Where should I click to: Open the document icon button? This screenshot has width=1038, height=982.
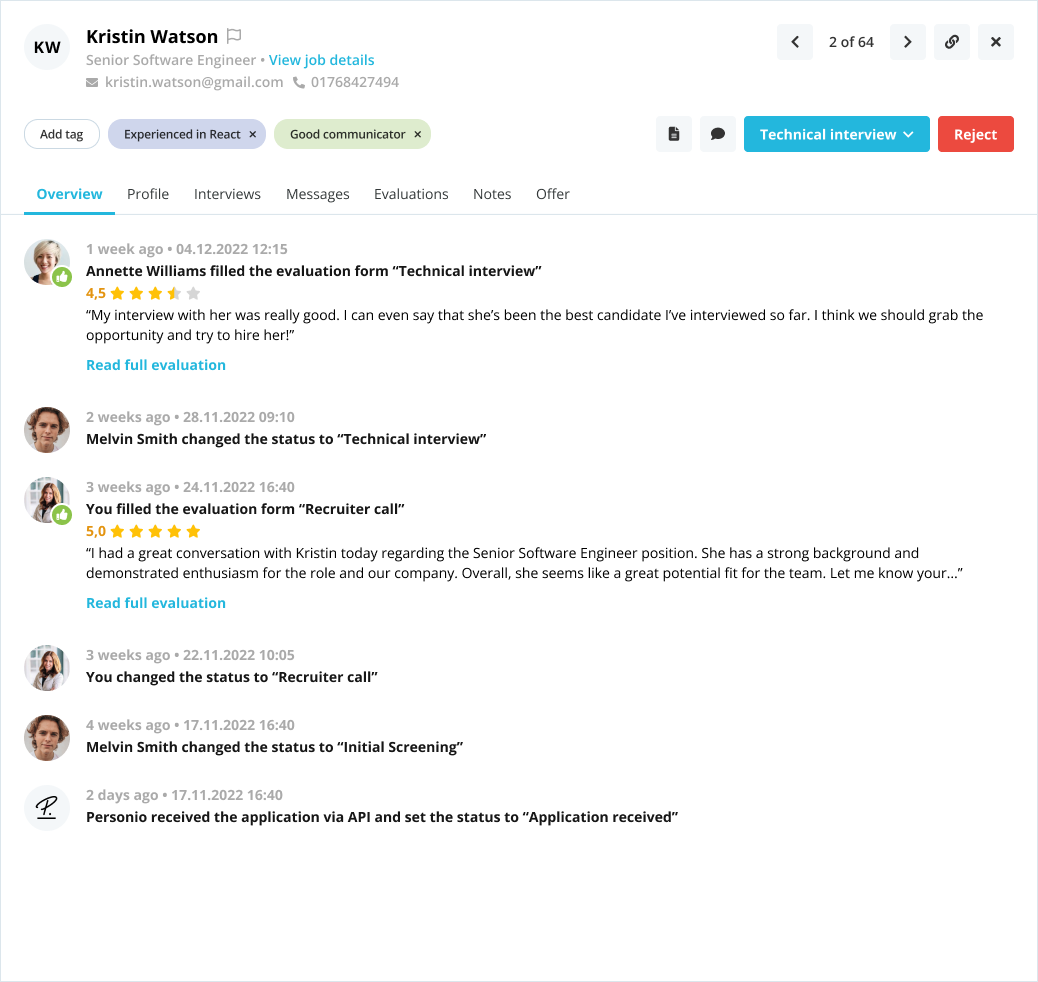(674, 134)
